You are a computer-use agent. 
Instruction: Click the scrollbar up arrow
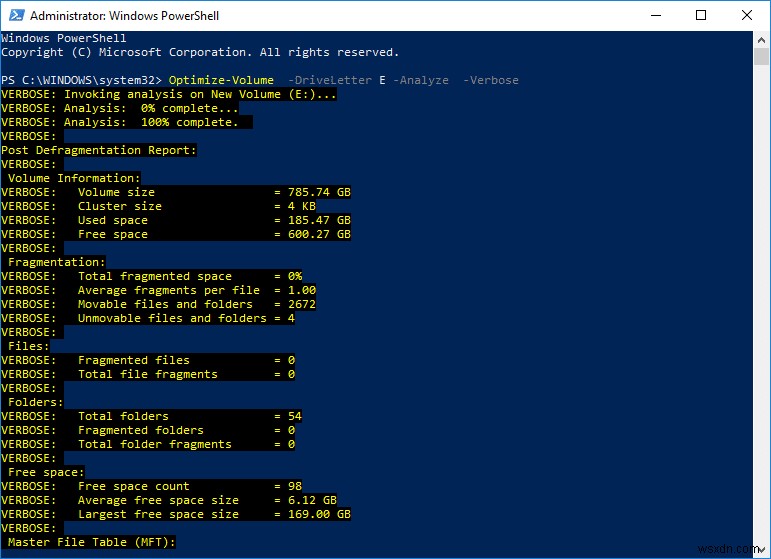coord(761,39)
